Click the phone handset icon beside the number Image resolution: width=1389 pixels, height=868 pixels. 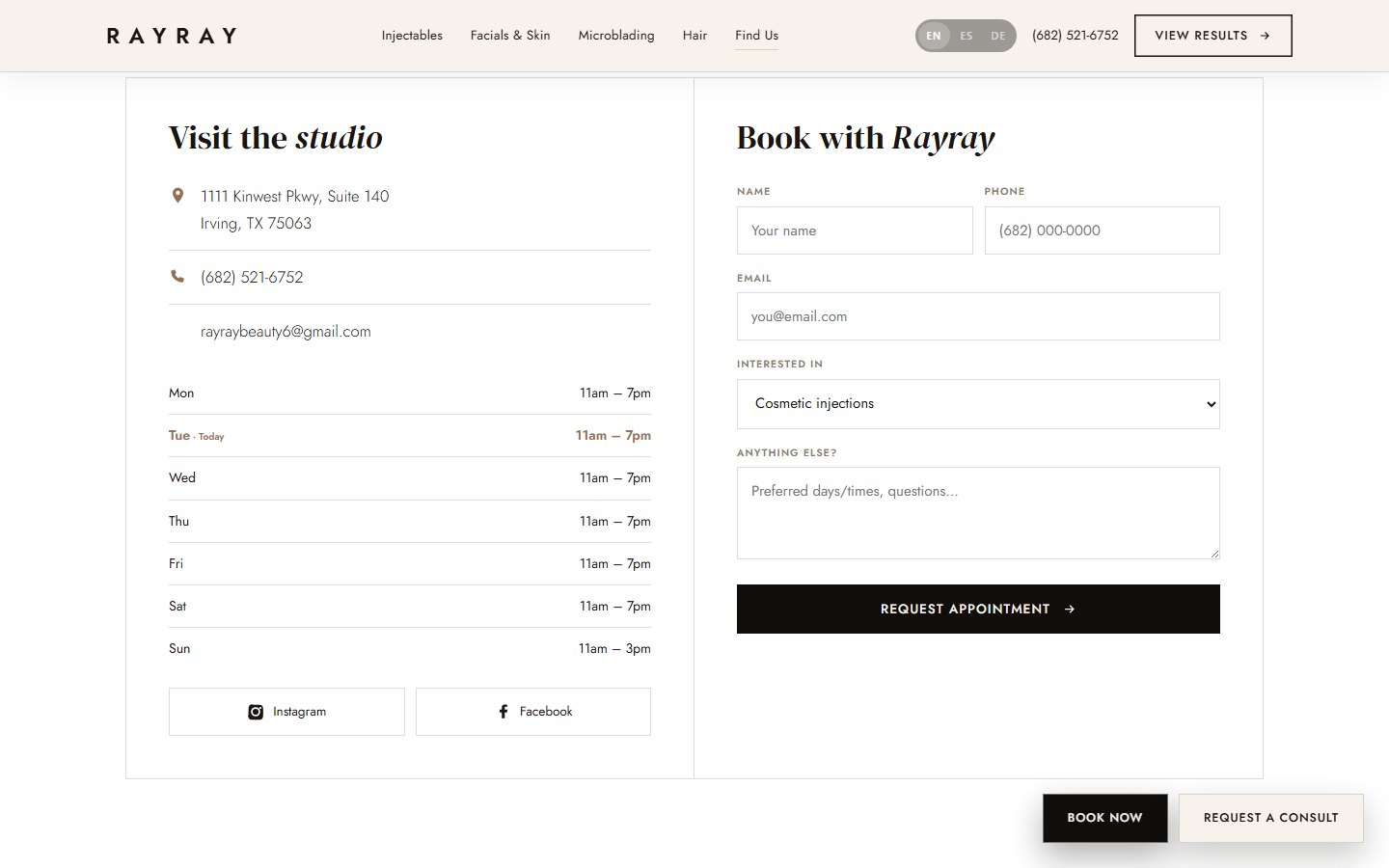coord(177,277)
